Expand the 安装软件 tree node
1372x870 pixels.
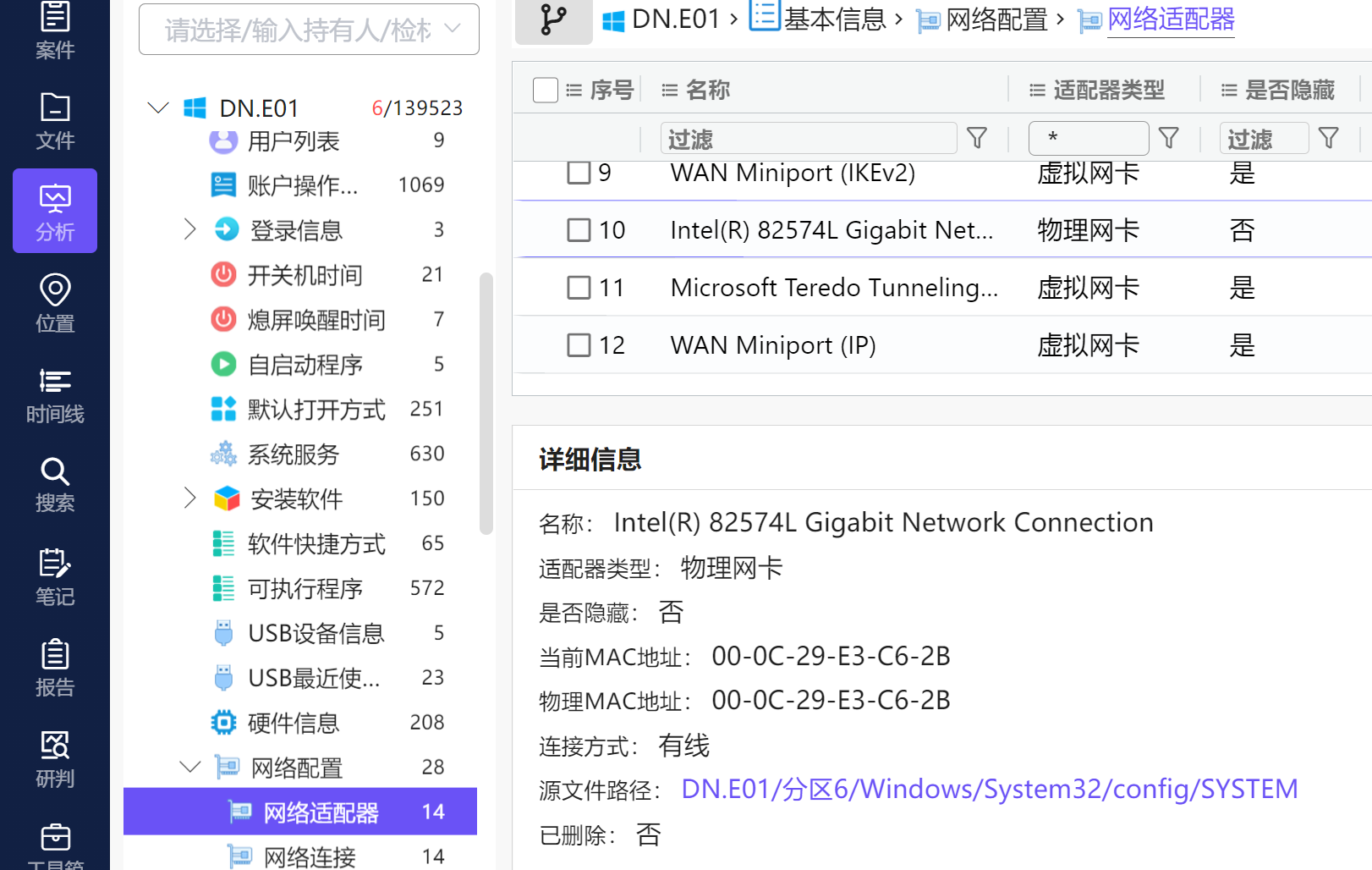[190, 498]
